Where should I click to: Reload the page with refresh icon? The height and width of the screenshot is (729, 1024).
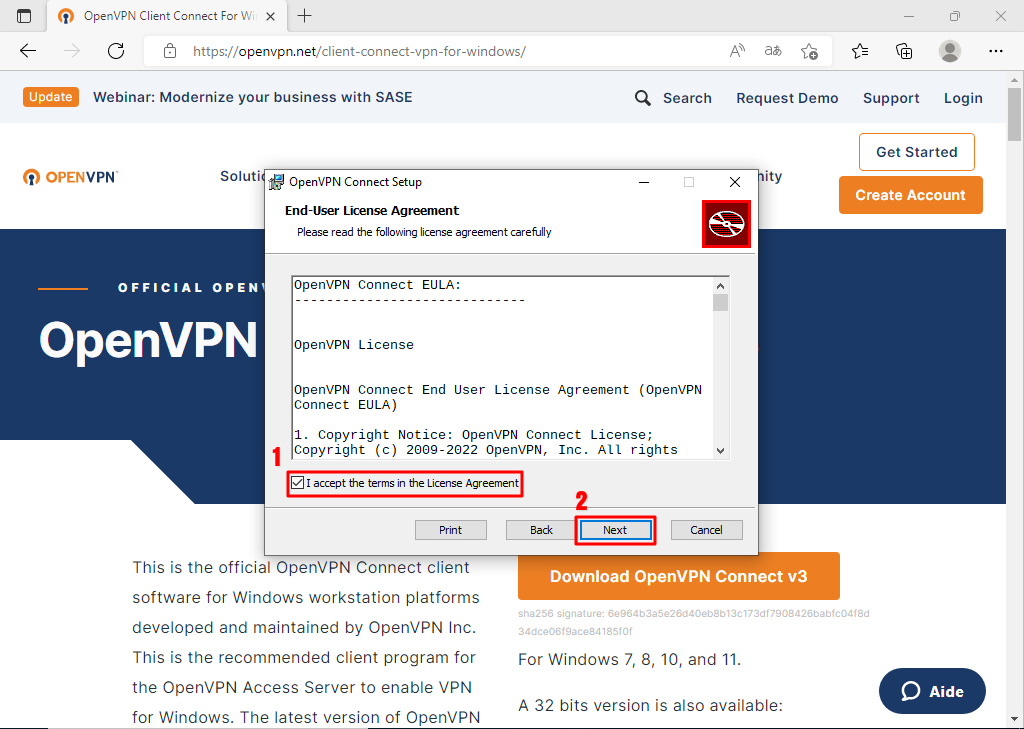click(116, 51)
